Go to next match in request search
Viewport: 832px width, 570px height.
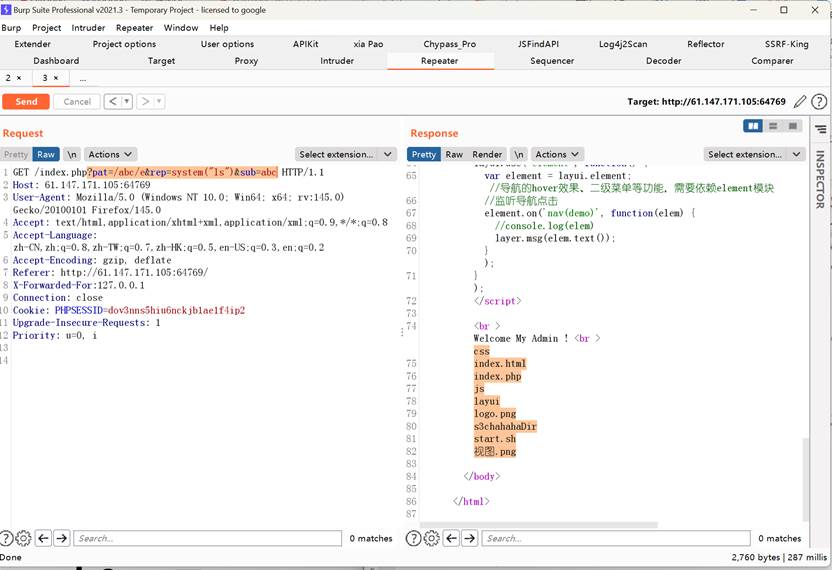pyautogui.click(x=62, y=538)
